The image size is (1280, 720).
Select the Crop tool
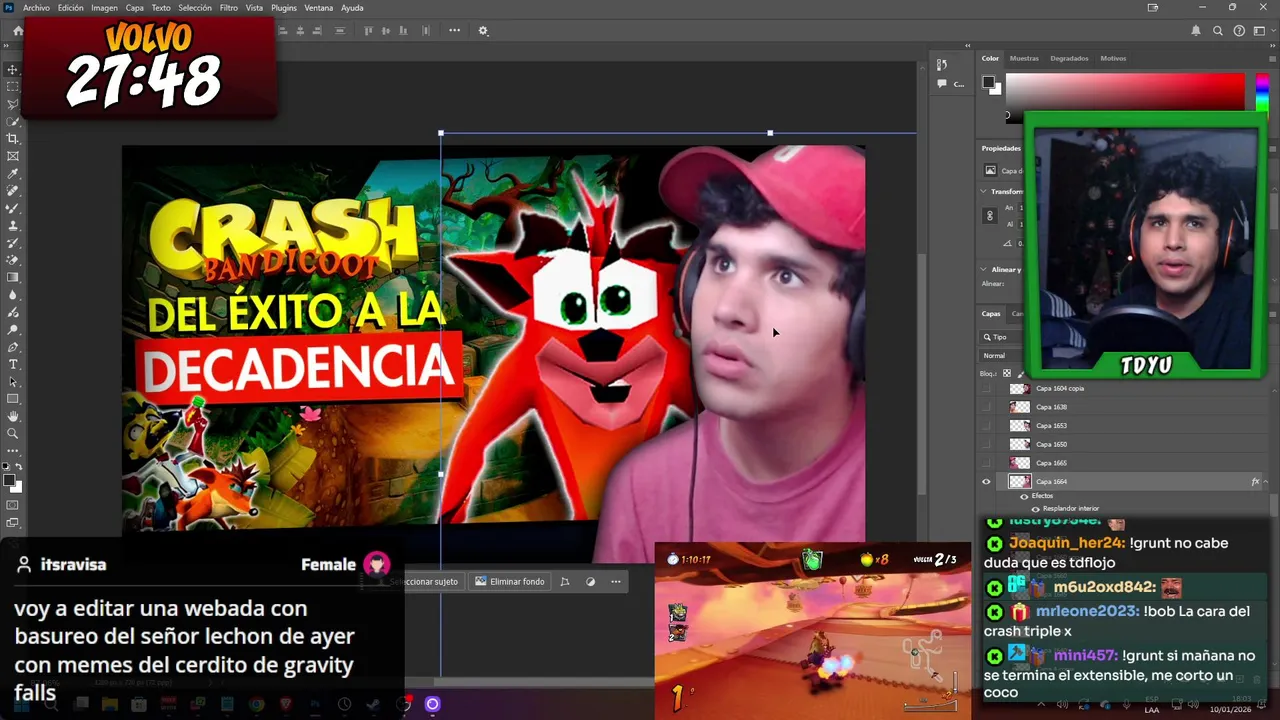[x=13, y=139]
